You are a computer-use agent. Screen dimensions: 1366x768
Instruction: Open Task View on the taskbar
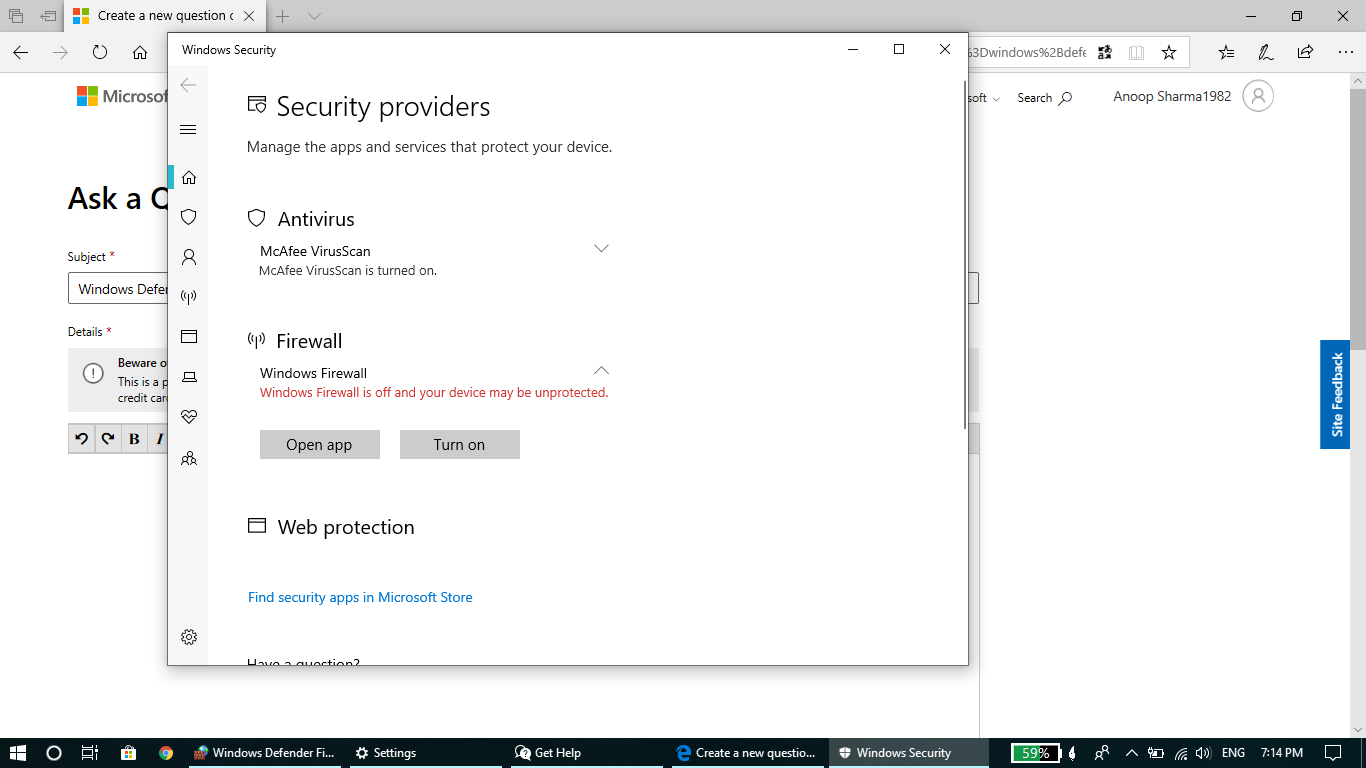point(90,753)
